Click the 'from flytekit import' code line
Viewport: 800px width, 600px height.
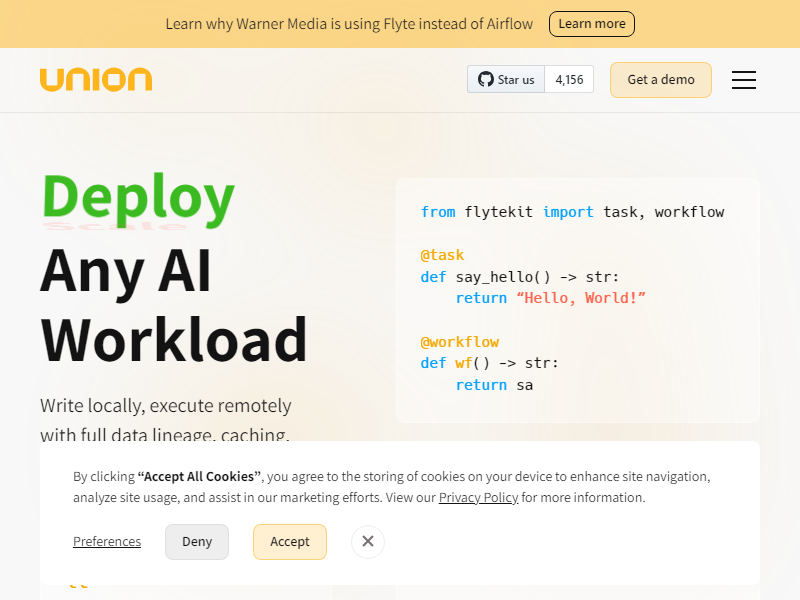(572, 212)
